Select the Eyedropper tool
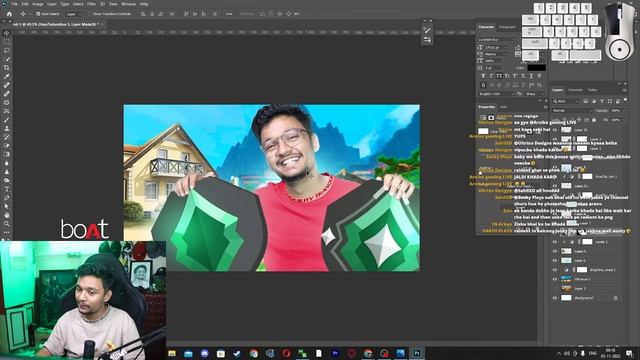 point(7,76)
